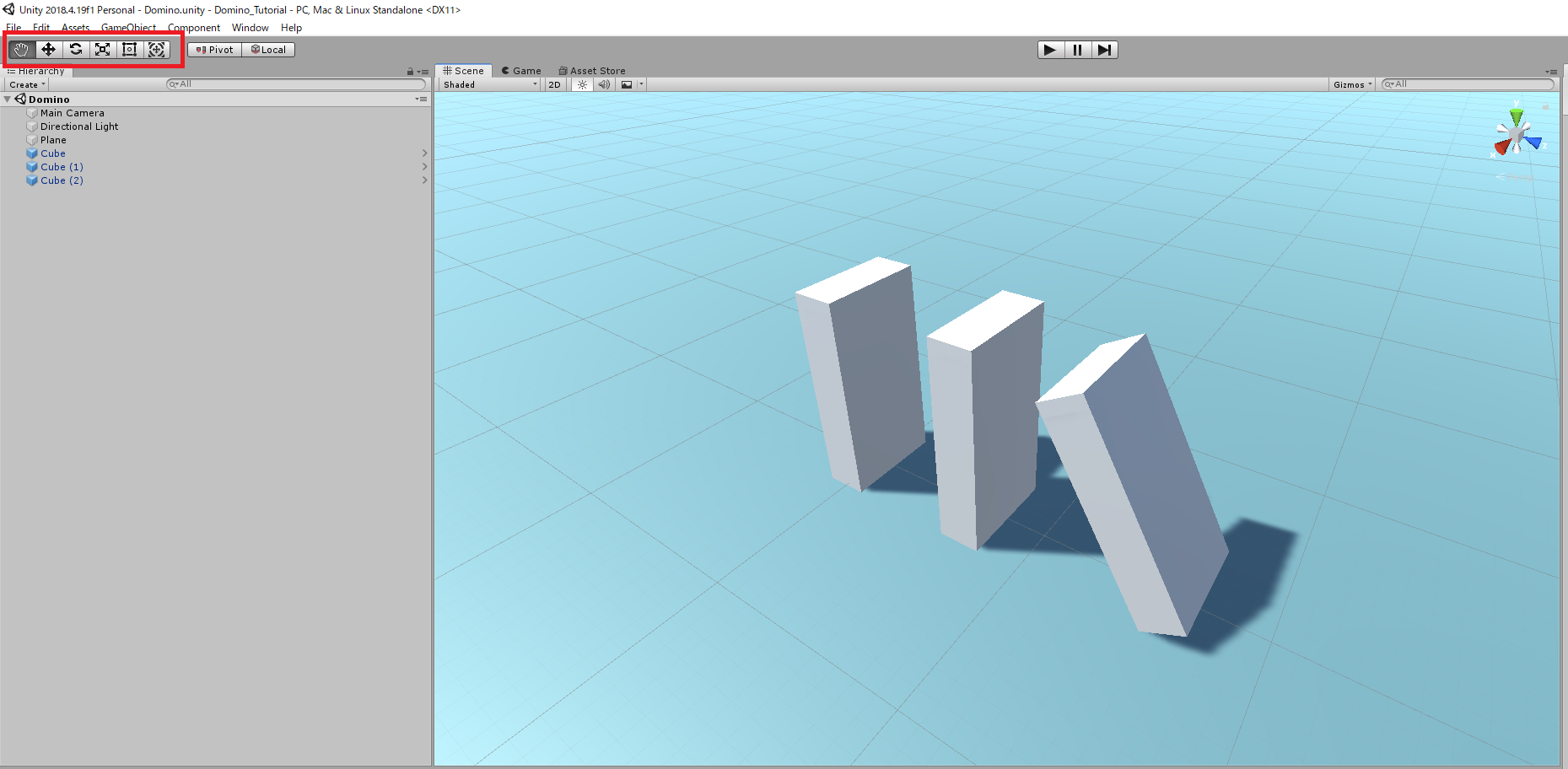The height and width of the screenshot is (769, 1568).
Task: Select Cube (2) in Hierarchy
Action: [x=62, y=180]
